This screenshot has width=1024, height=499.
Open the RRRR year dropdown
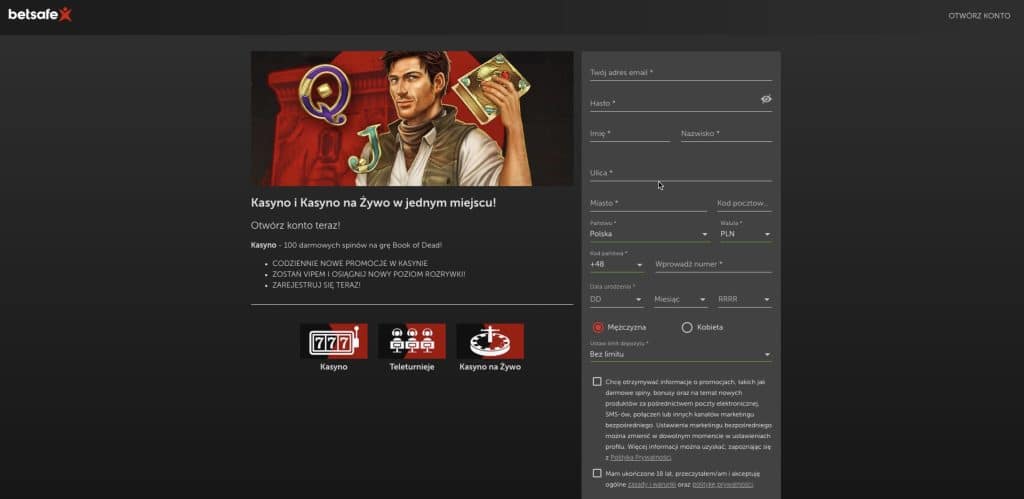[744, 299]
